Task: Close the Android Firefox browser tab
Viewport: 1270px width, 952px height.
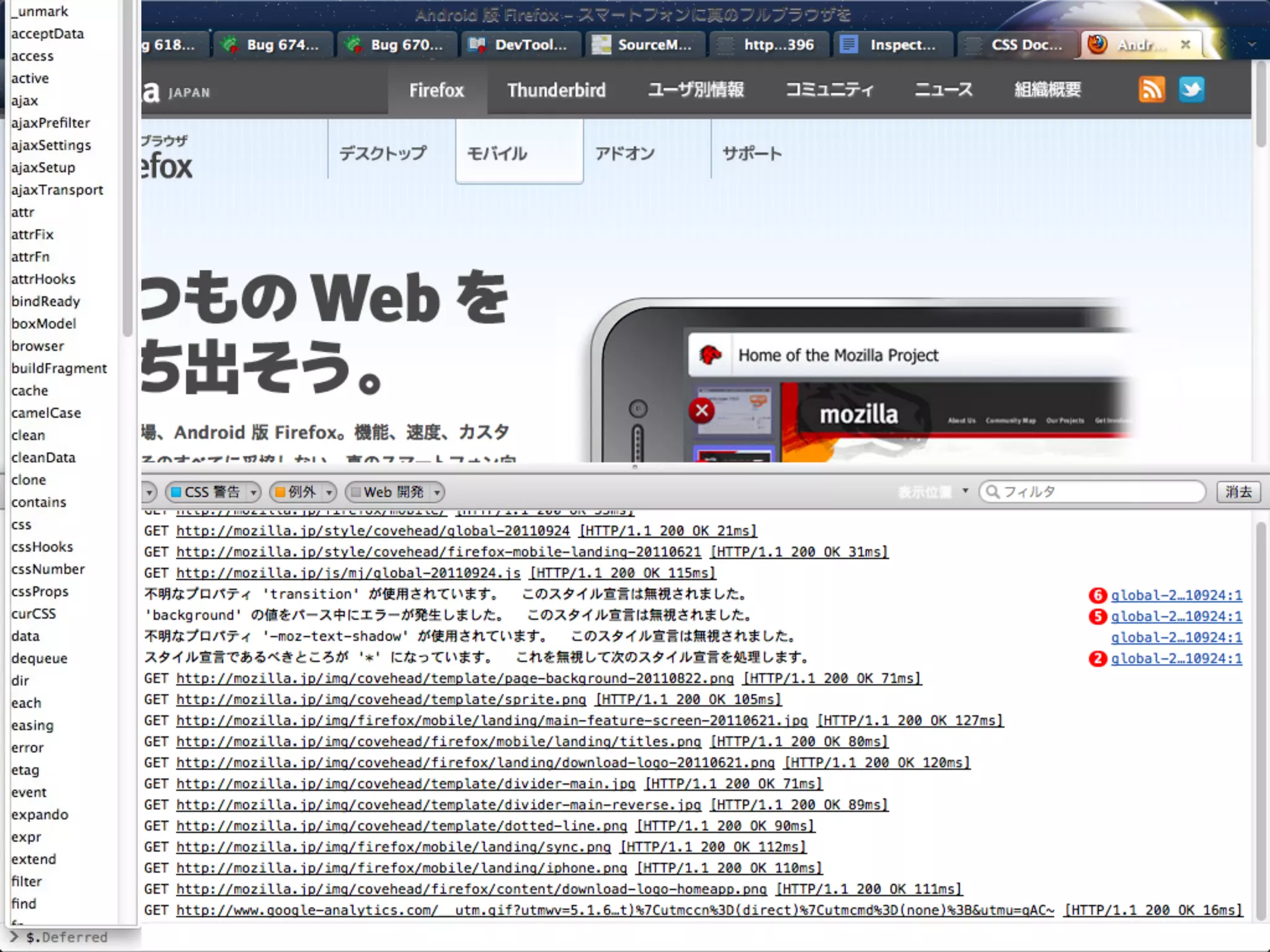Action: pyautogui.click(x=1185, y=45)
